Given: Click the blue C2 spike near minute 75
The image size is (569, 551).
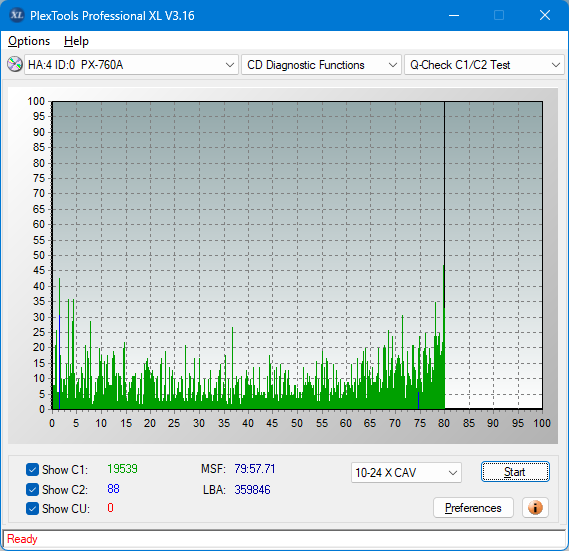Looking at the screenshot, I should coord(418,400).
